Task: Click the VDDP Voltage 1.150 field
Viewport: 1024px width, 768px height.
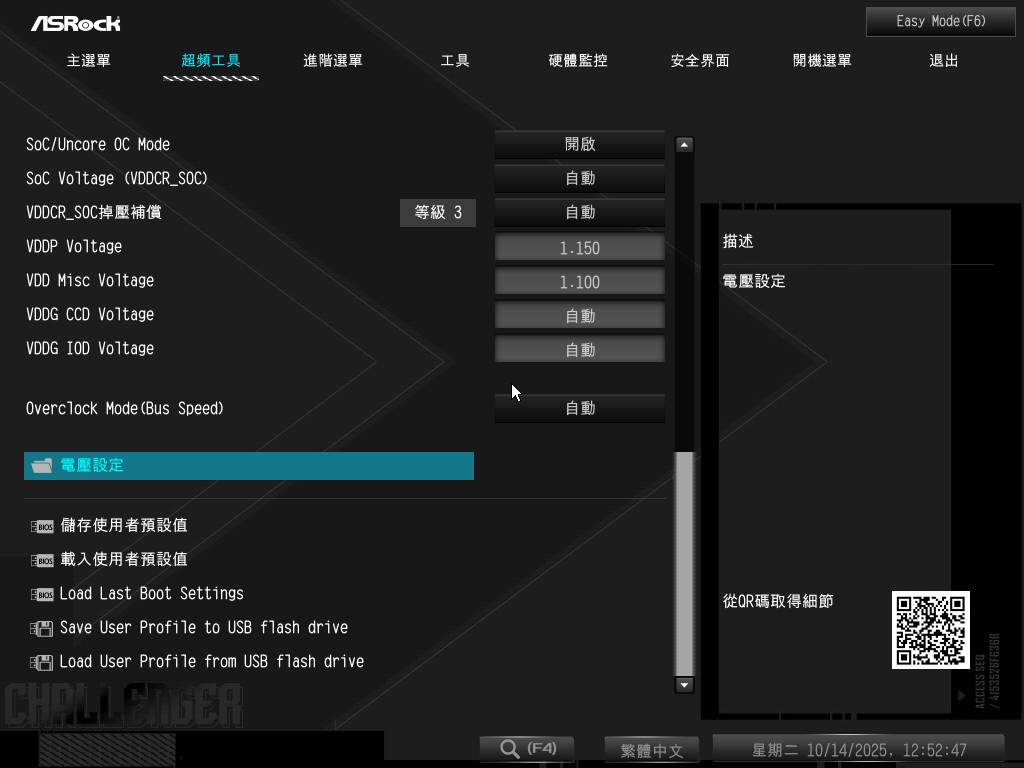Action: (x=579, y=247)
